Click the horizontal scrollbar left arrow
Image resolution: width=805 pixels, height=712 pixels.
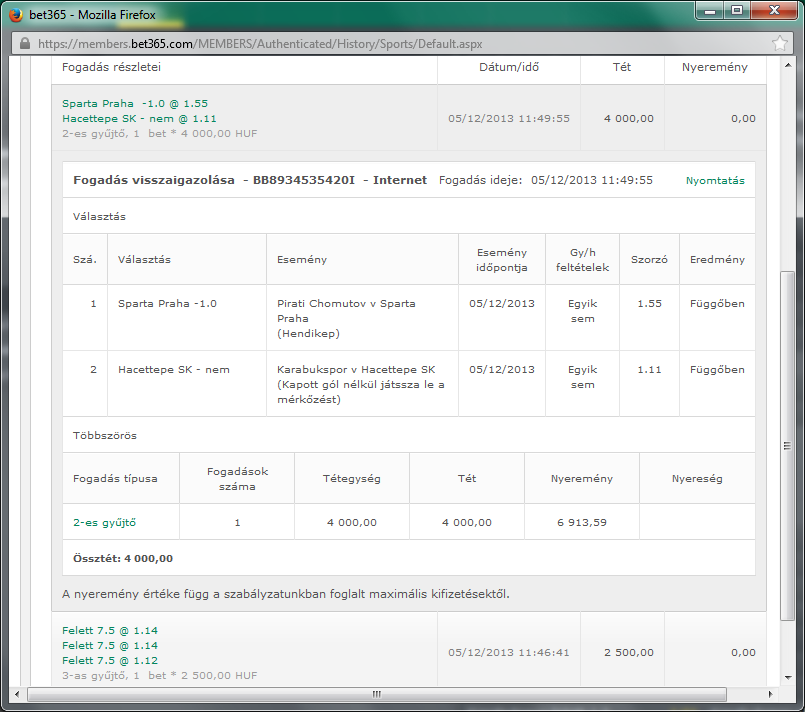[x=17, y=695]
